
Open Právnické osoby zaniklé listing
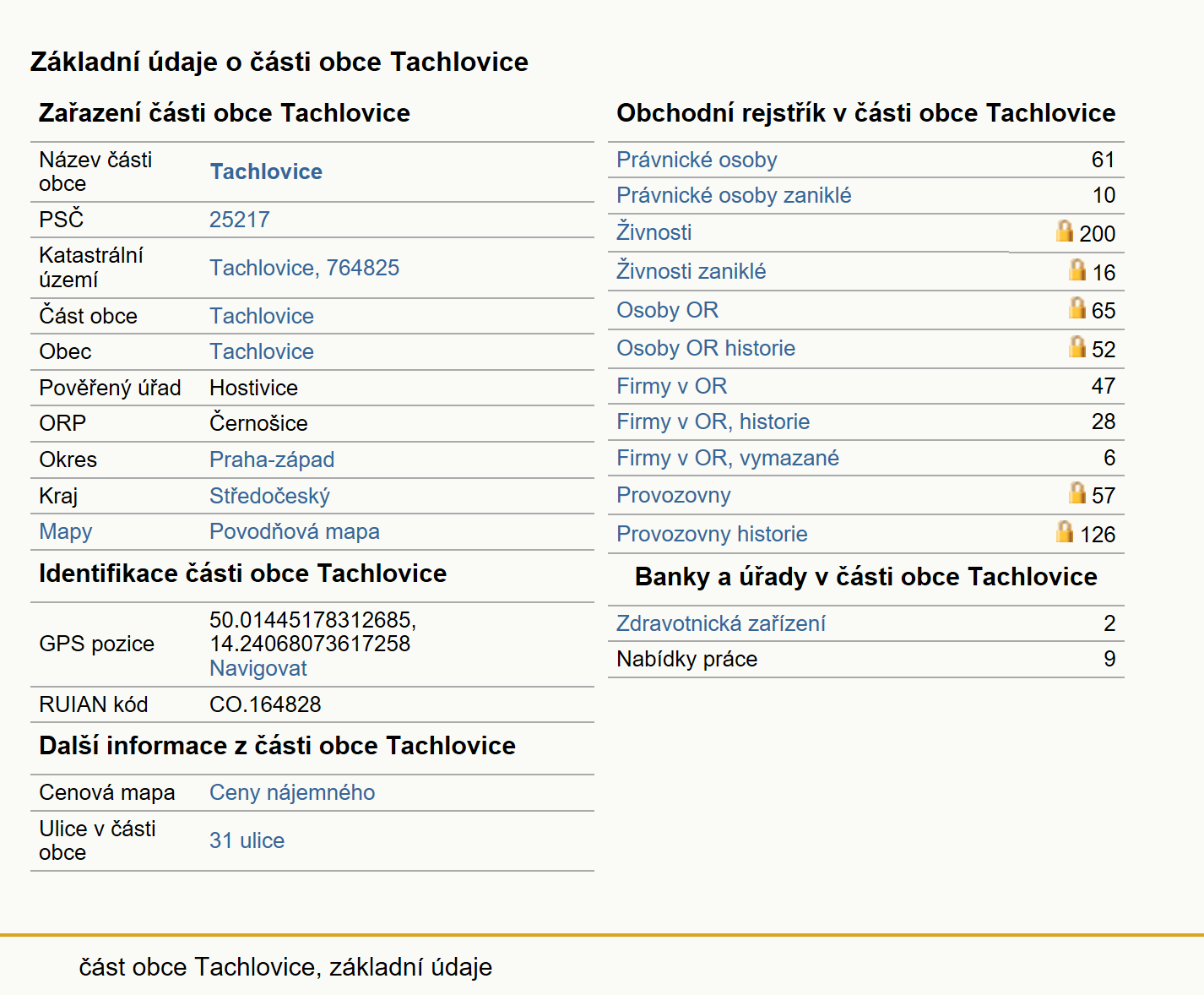734,195
